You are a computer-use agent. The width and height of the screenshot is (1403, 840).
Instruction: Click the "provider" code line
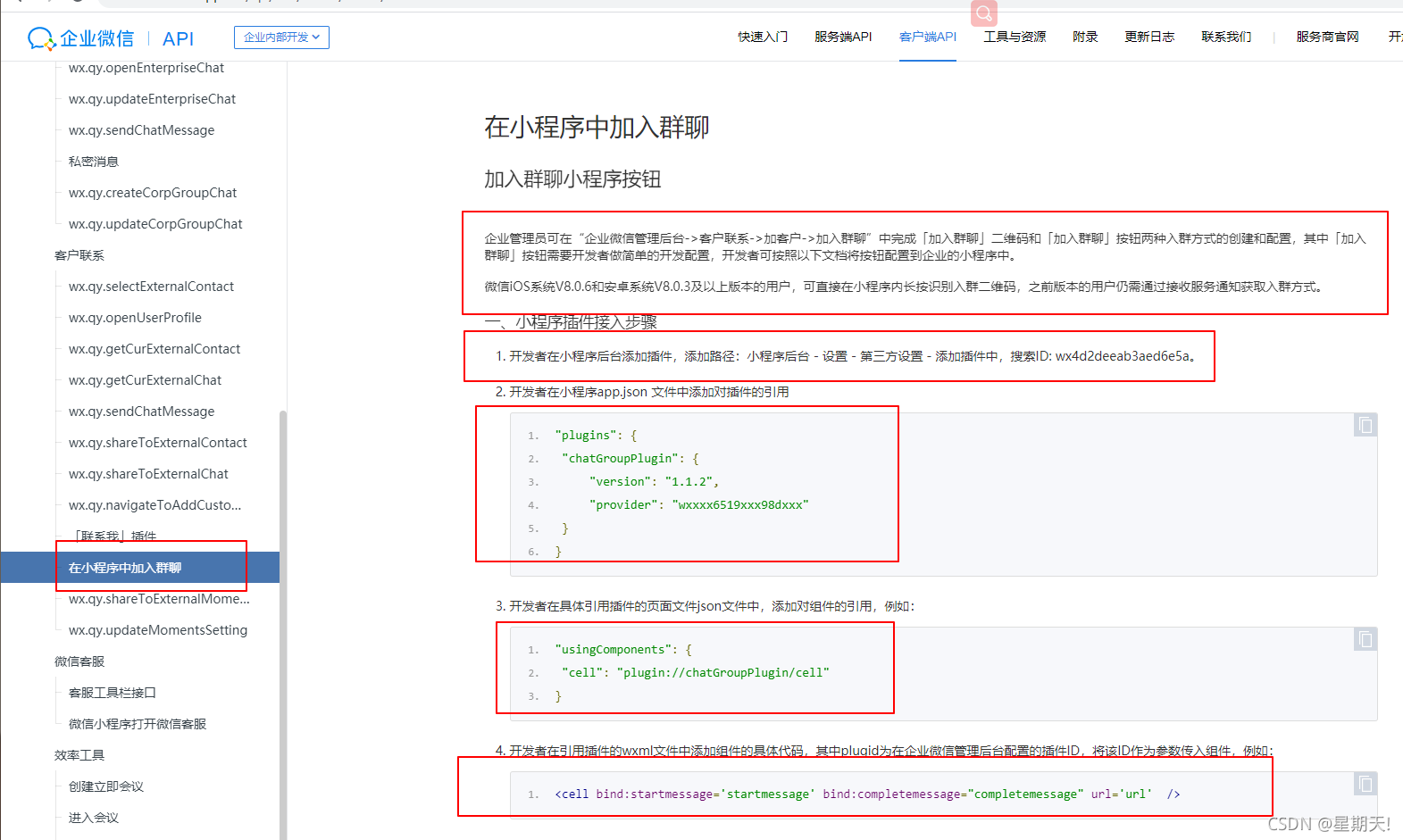(x=698, y=504)
